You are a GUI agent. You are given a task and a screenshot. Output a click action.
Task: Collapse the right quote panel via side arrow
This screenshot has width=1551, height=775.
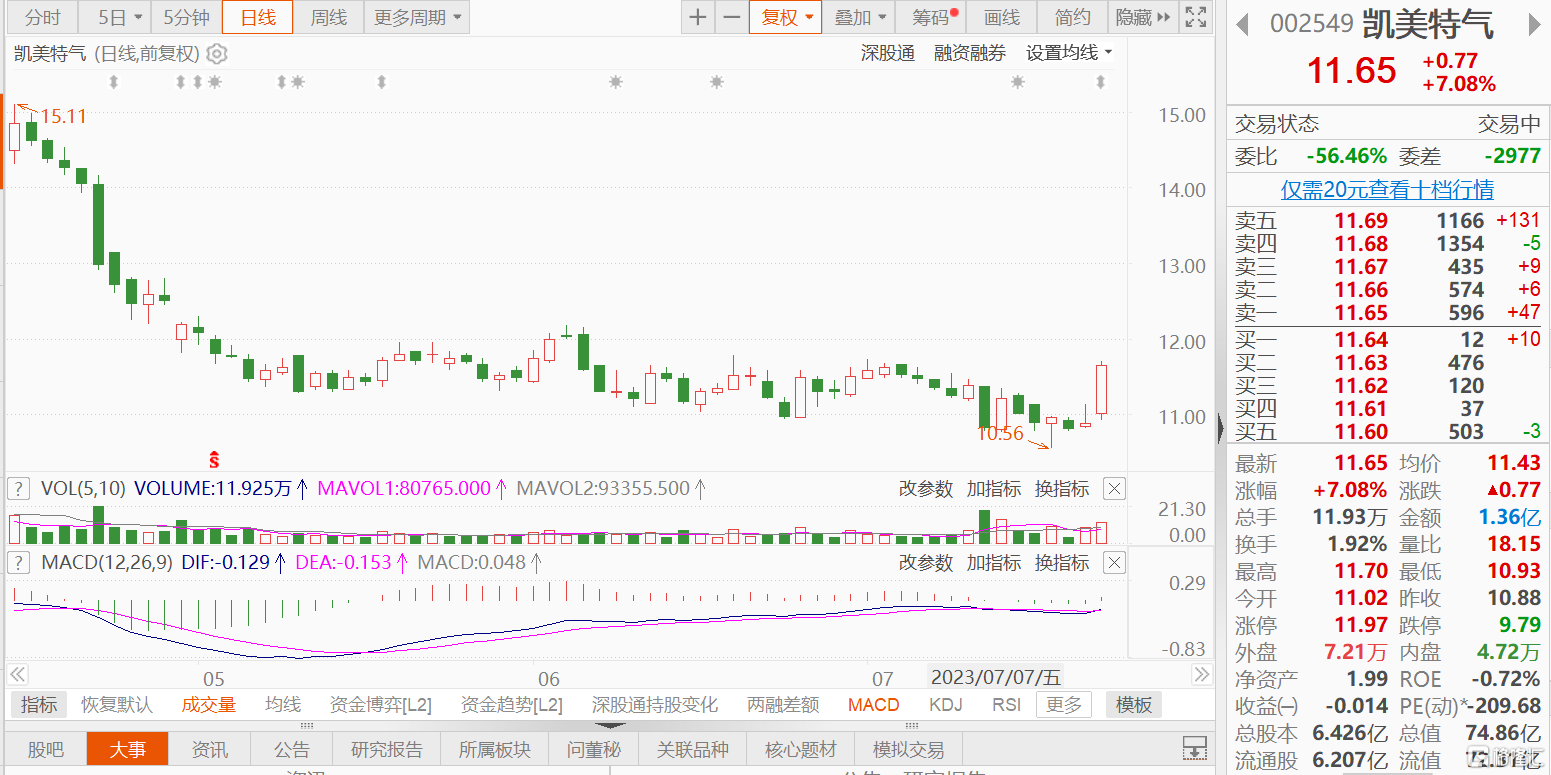pyautogui.click(x=1220, y=429)
